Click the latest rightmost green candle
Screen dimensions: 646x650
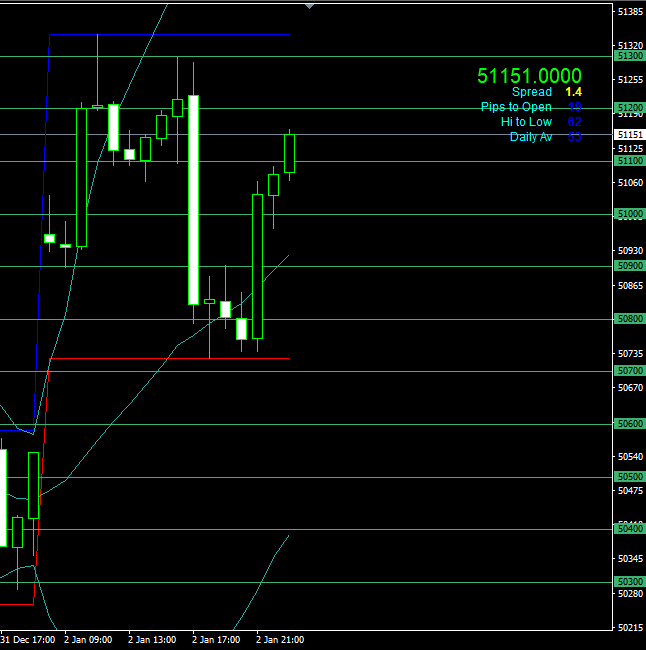tap(290, 153)
